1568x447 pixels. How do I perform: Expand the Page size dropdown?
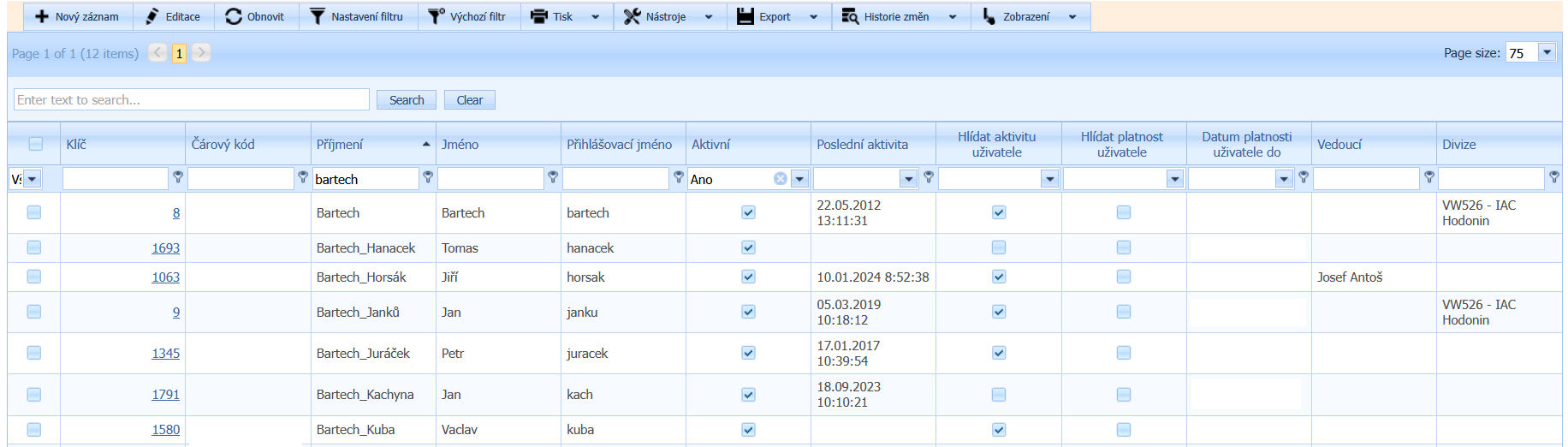(1547, 52)
